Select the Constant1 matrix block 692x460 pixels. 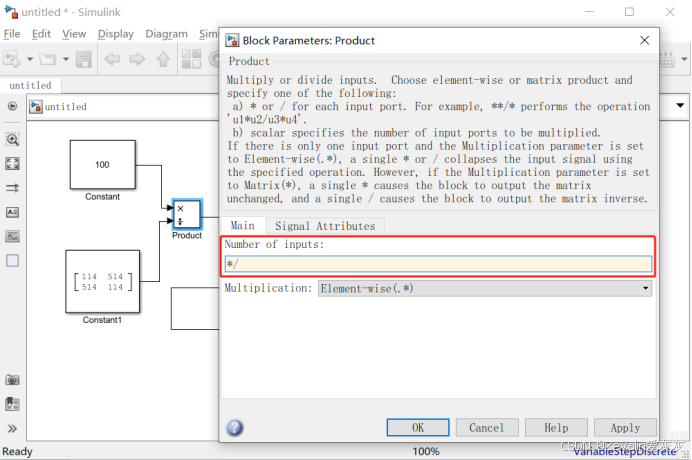point(102,281)
